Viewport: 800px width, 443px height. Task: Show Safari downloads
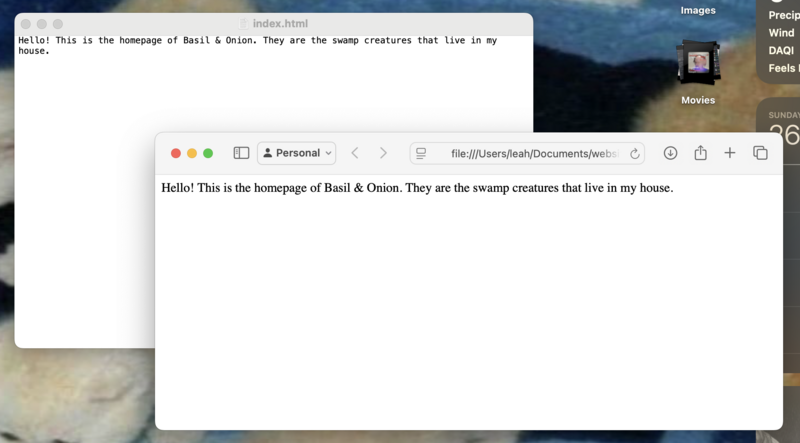click(671, 153)
